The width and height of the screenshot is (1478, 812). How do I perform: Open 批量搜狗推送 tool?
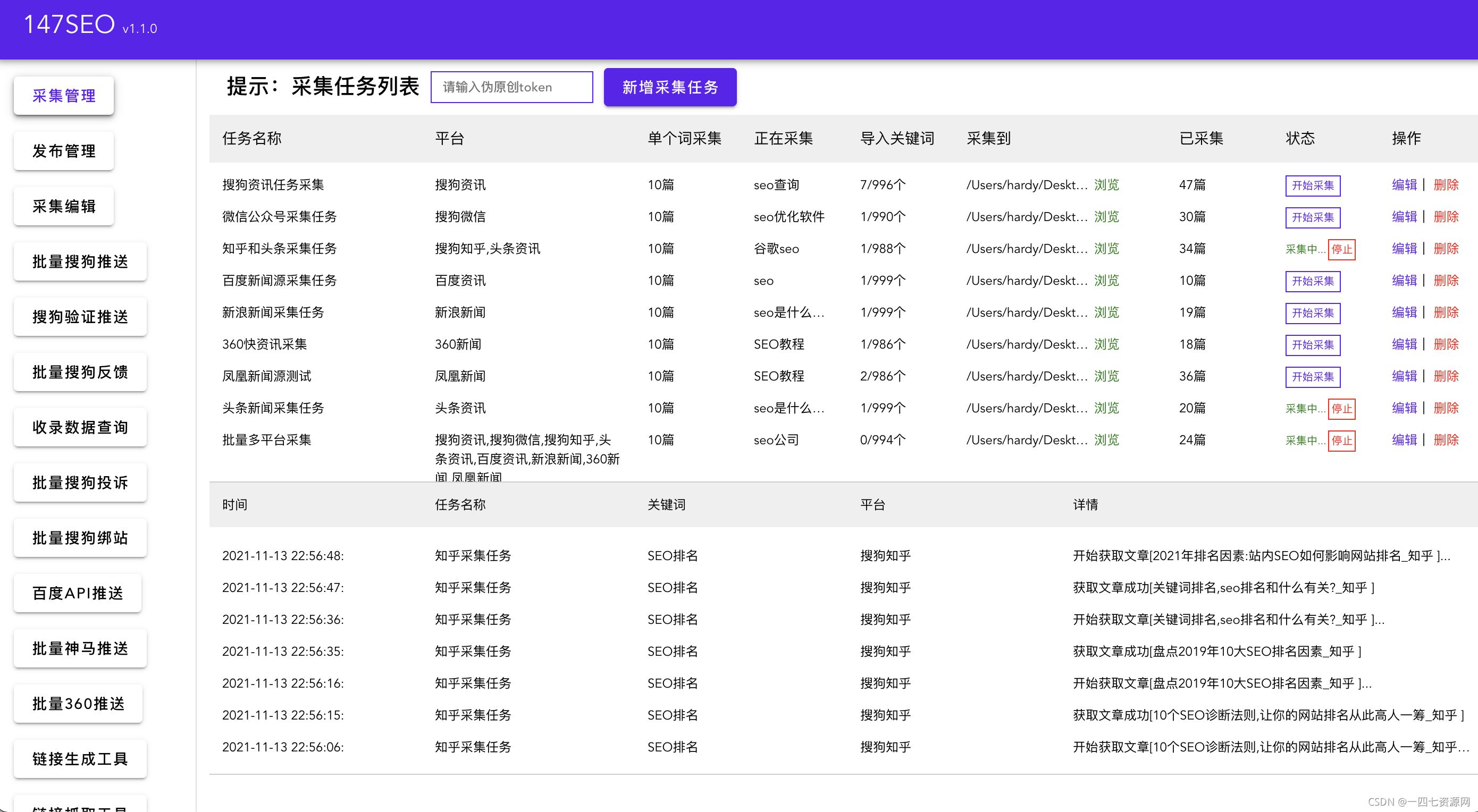[x=80, y=261]
